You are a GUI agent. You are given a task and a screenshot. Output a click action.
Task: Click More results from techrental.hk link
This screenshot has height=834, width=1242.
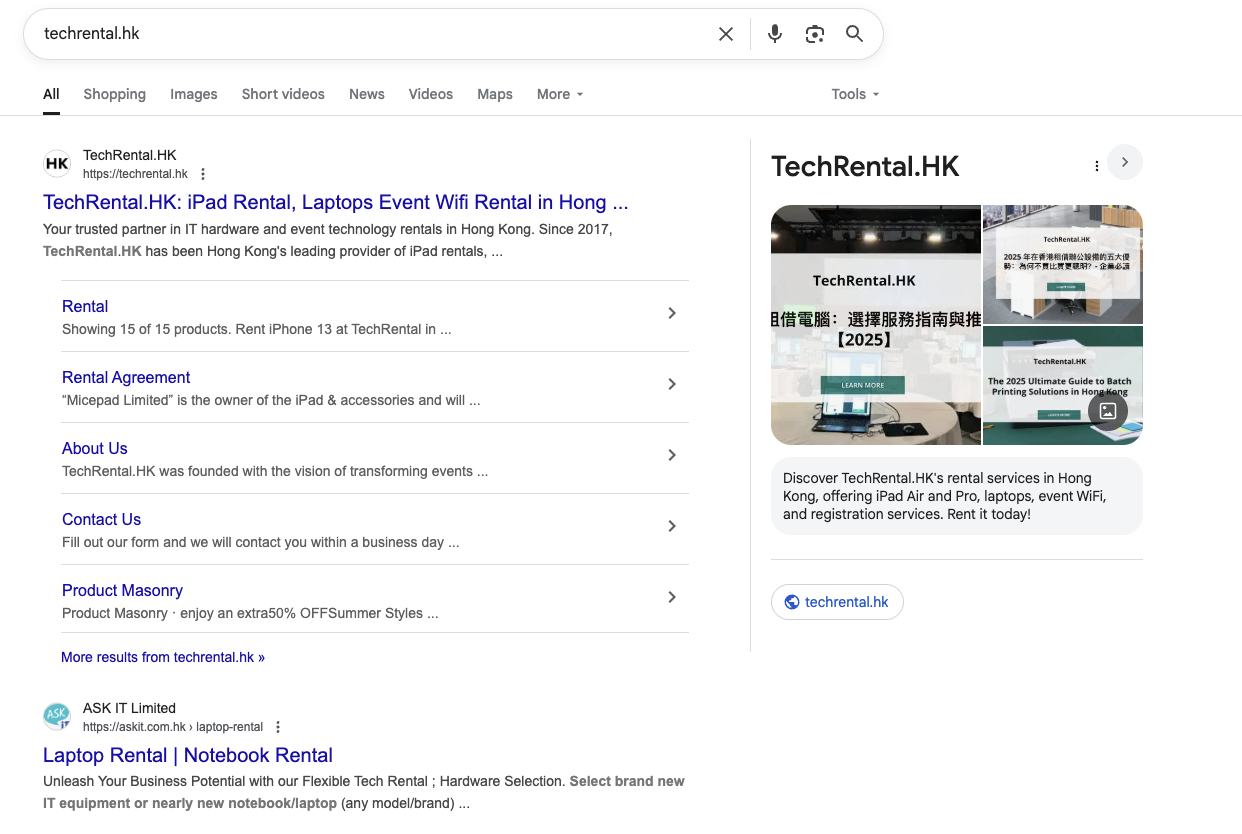point(163,657)
